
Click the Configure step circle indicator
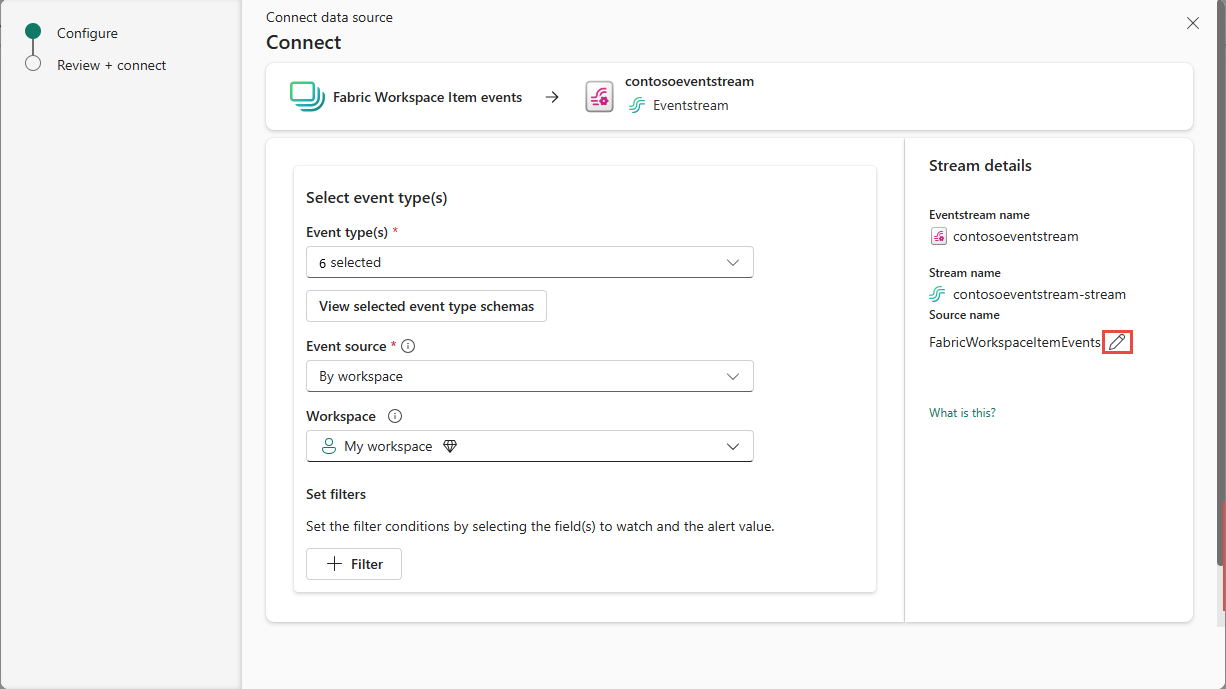tap(33, 32)
